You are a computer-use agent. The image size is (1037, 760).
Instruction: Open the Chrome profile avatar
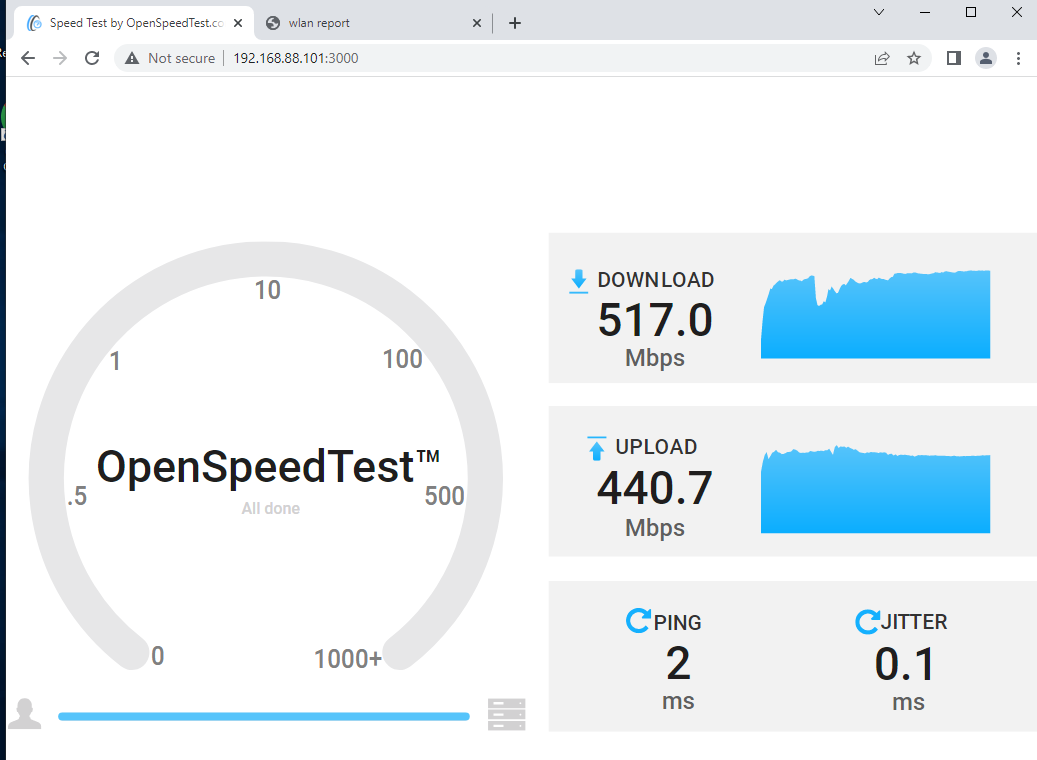985,58
